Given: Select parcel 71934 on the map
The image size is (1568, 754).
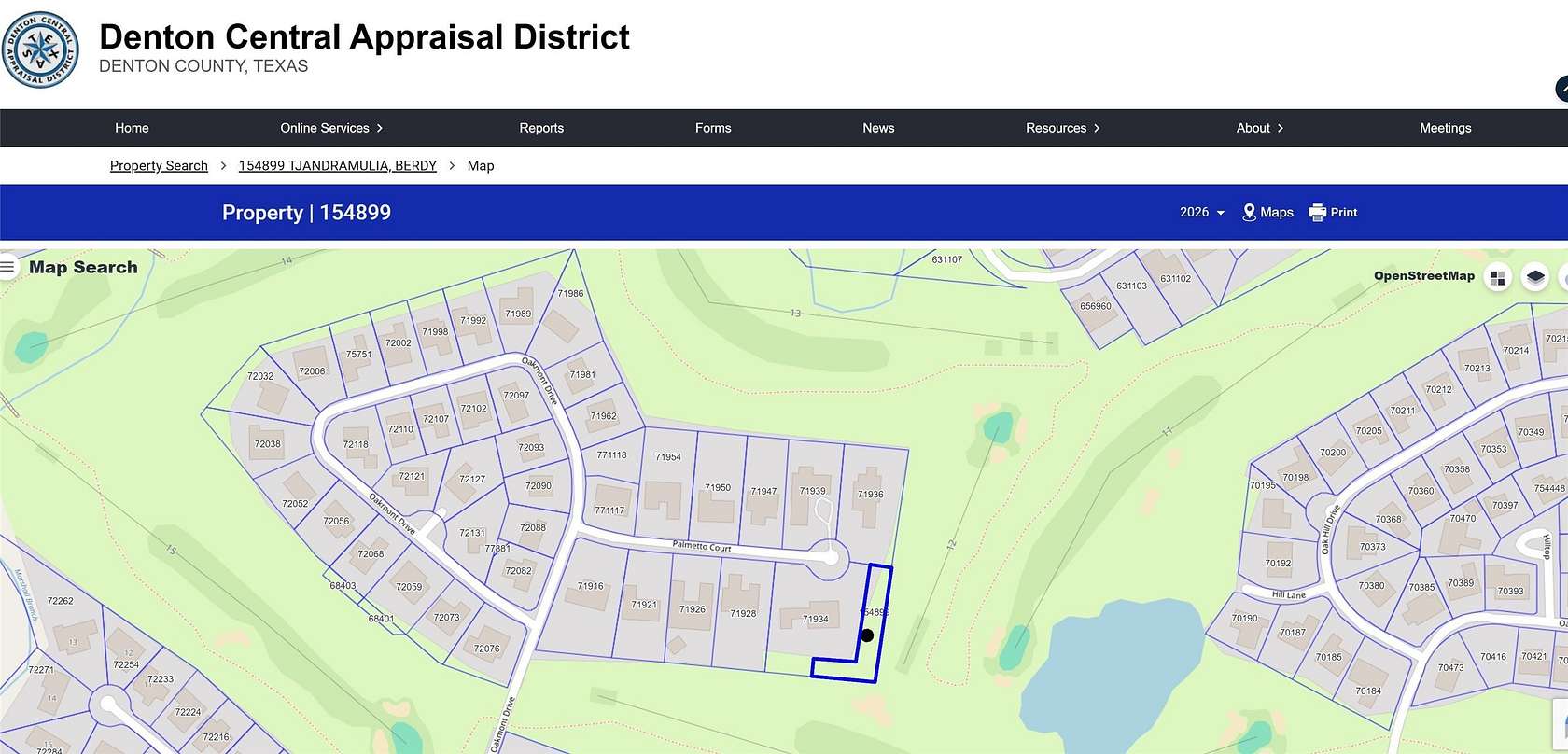Looking at the screenshot, I should coord(816,619).
